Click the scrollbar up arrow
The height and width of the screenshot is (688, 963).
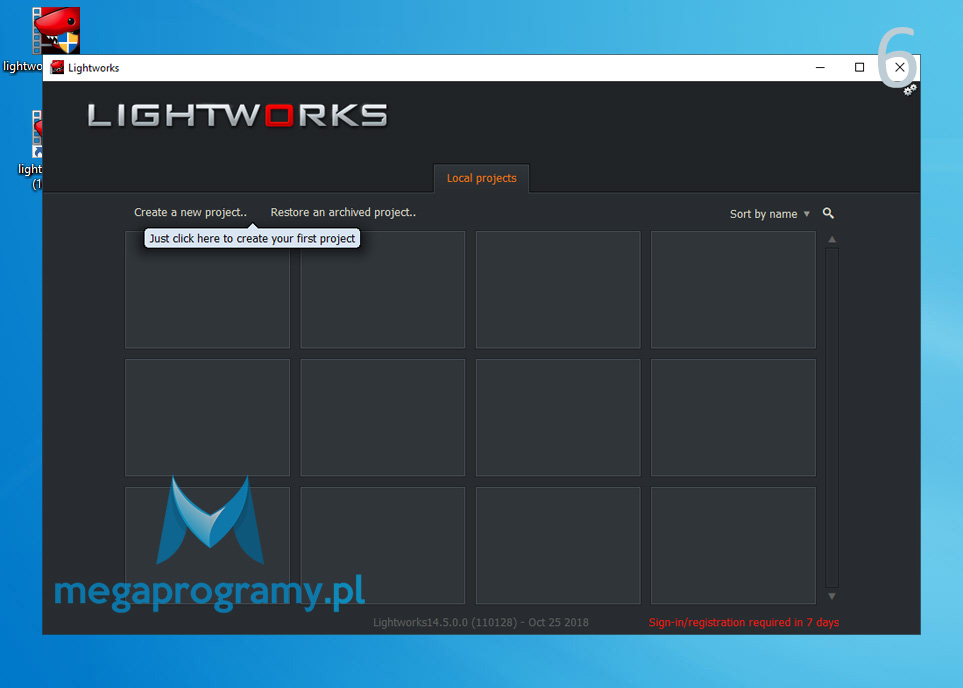[832, 240]
